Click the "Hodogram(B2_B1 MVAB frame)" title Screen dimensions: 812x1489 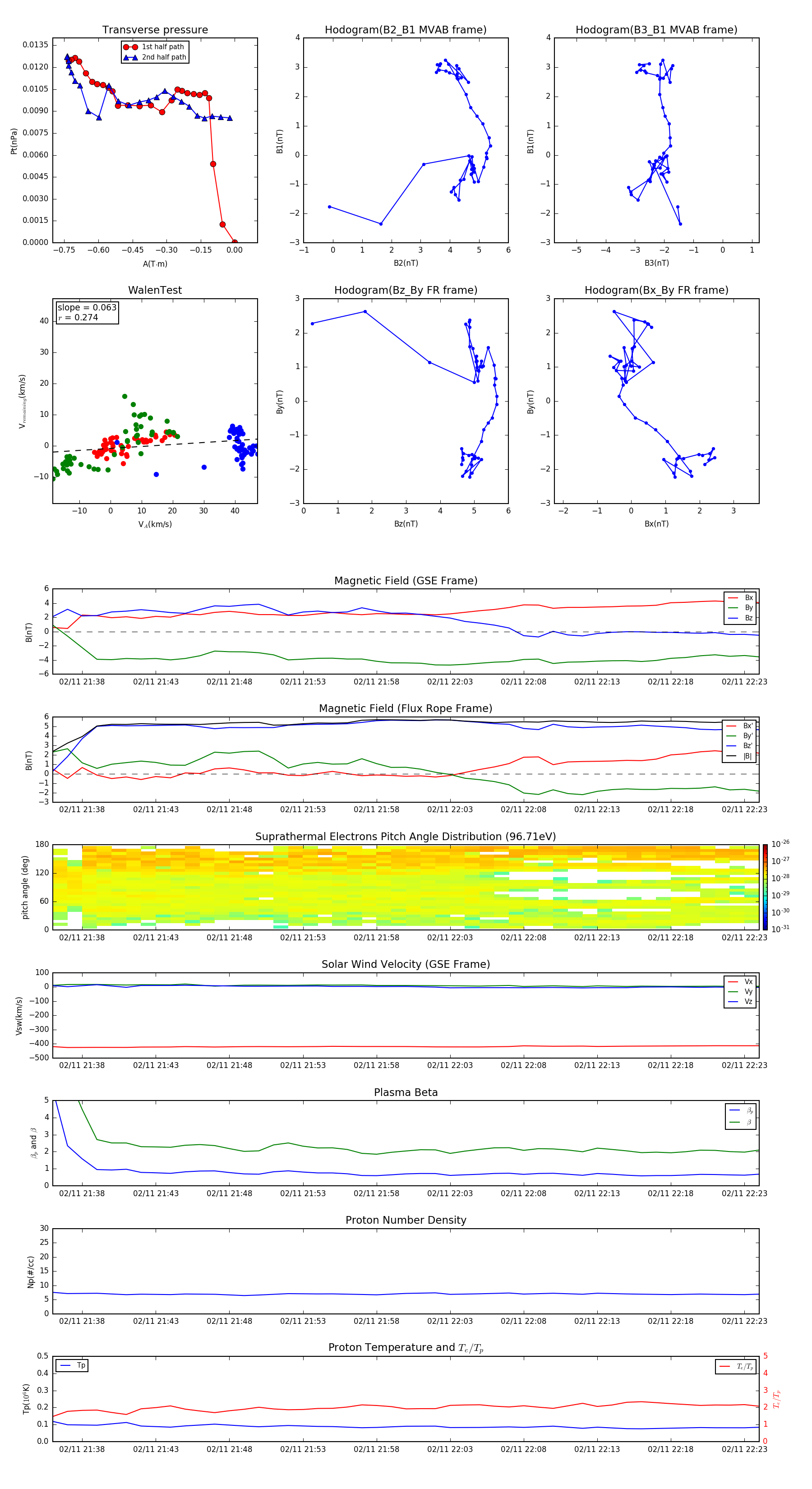[406, 29]
